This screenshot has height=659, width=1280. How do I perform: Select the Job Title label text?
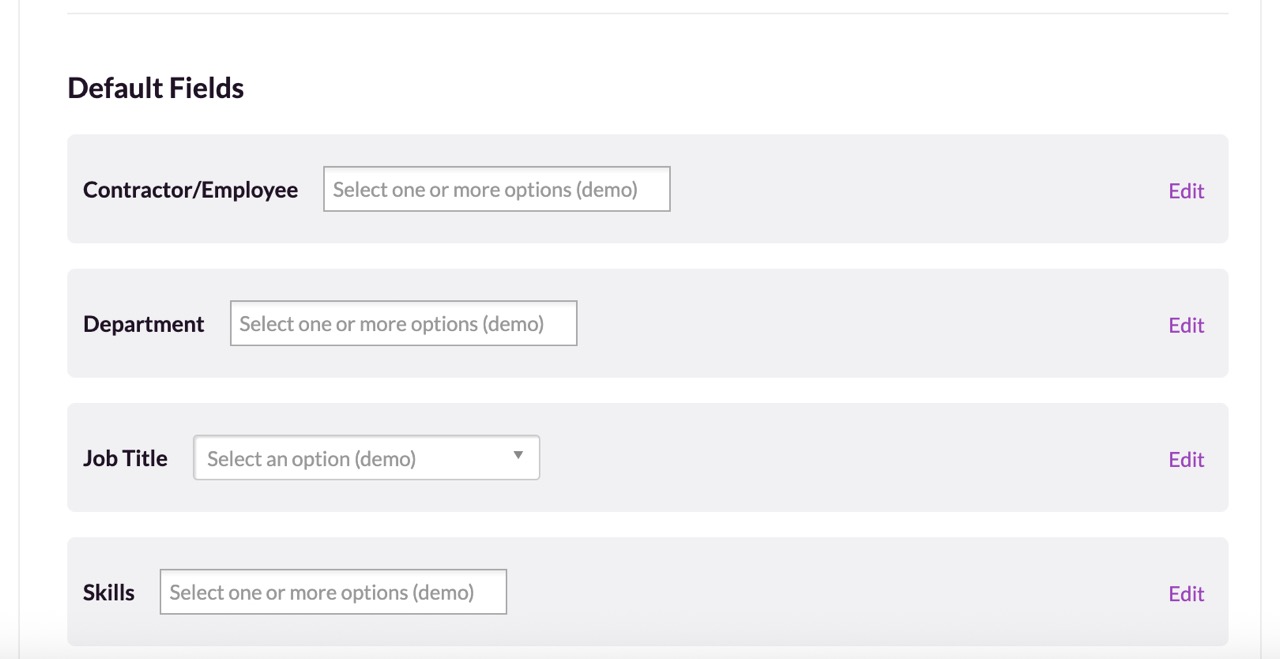125,458
